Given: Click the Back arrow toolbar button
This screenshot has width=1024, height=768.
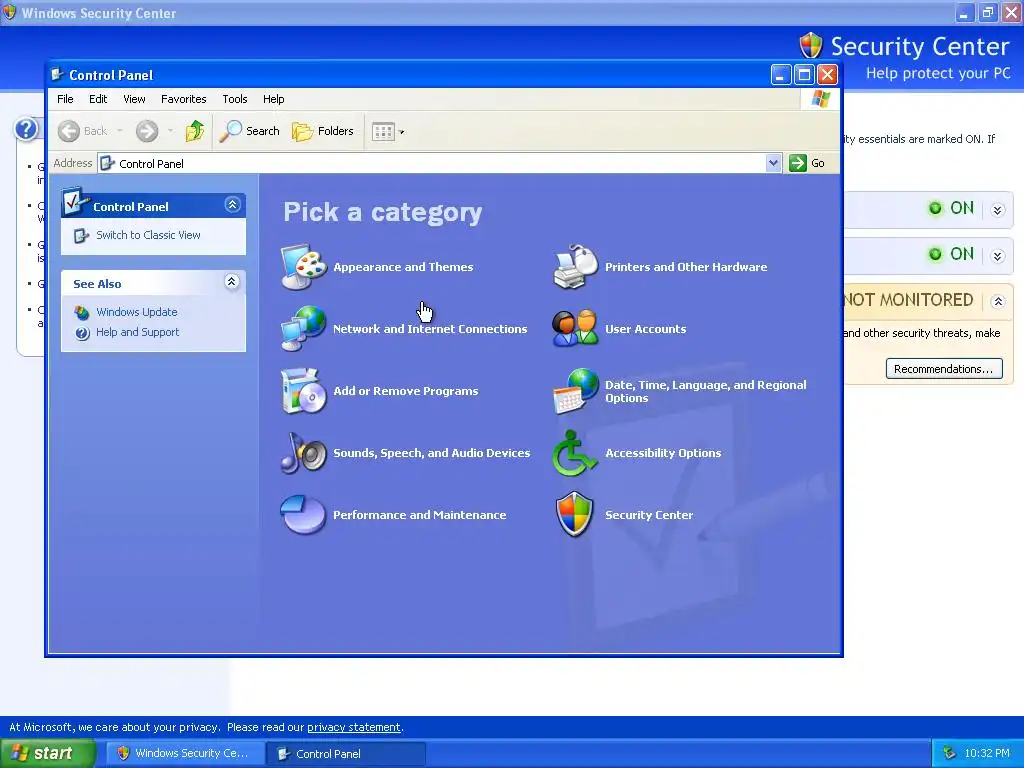Looking at the screenshot, I should tap(82, 131).
